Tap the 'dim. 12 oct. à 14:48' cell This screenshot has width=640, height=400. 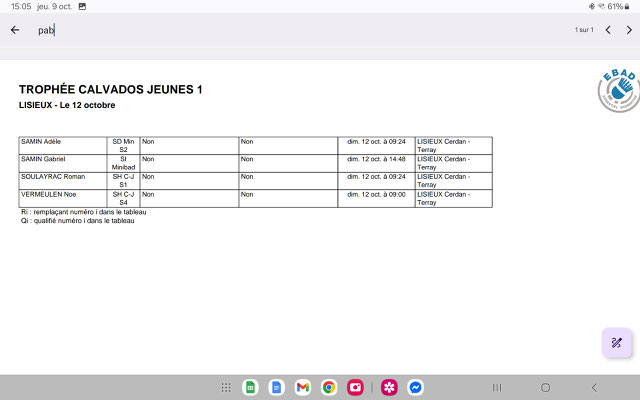tap(376, 163)
